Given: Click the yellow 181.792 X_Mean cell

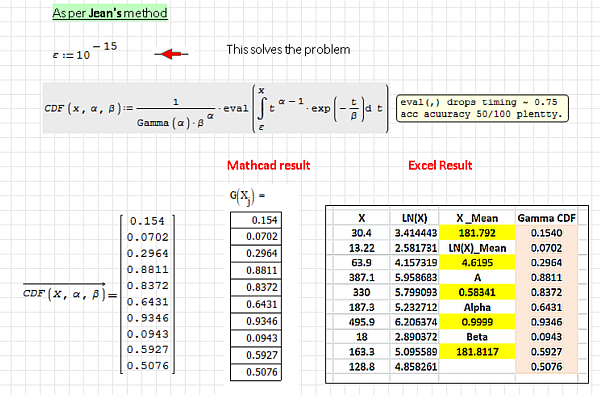Looking at the screenshot, I should pyautogui.click(x=477, y=233).
